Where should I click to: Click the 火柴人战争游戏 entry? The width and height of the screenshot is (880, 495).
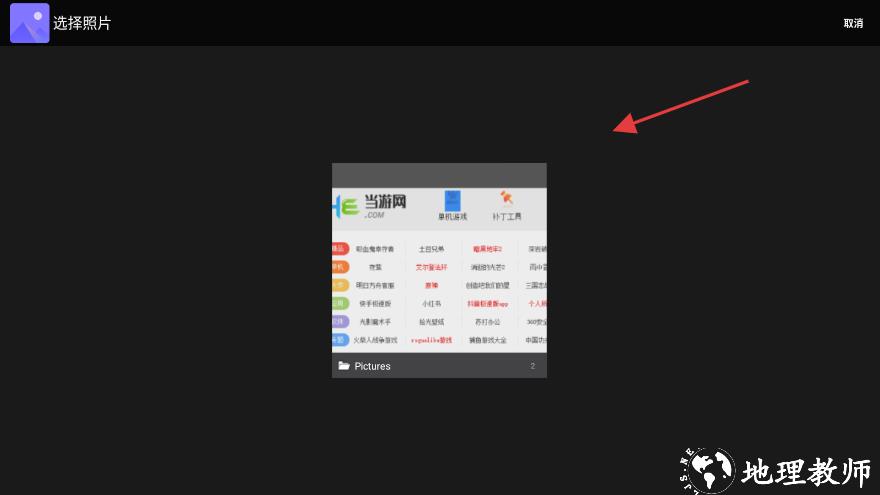374,340
